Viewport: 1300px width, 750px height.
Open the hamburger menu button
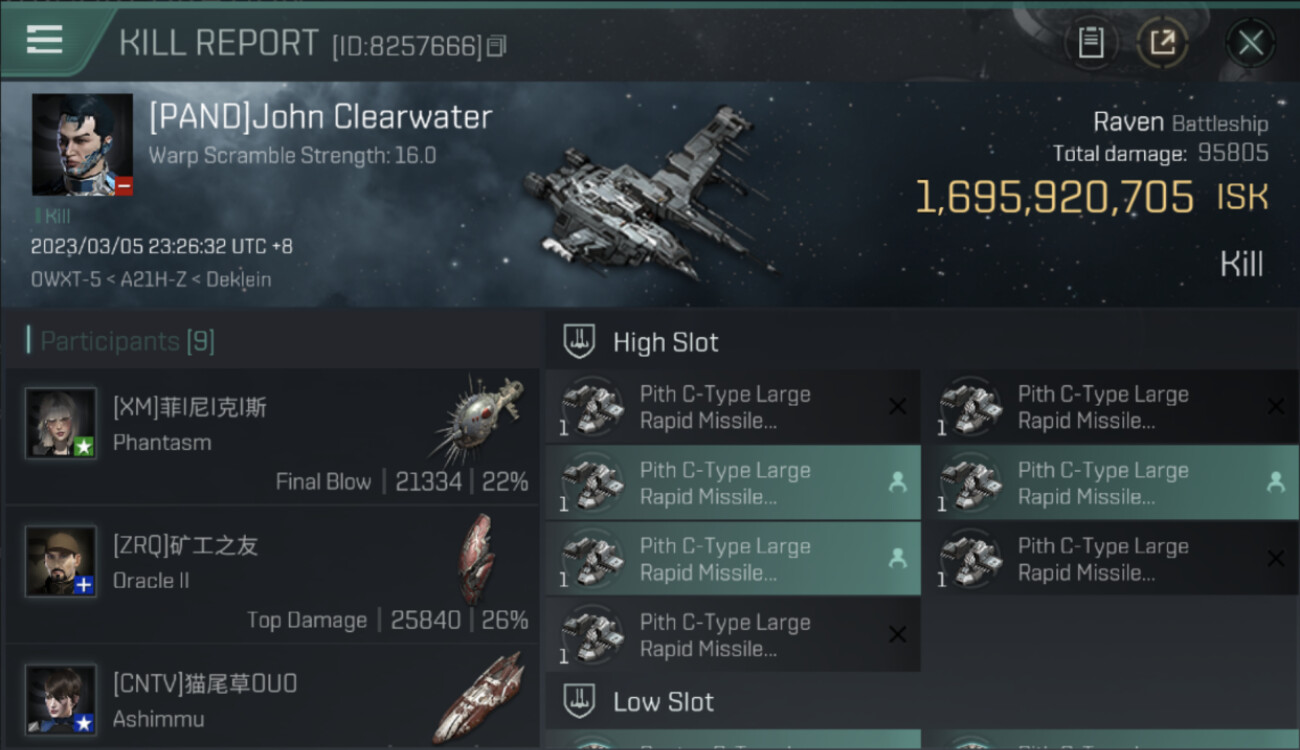click(45, 41)
